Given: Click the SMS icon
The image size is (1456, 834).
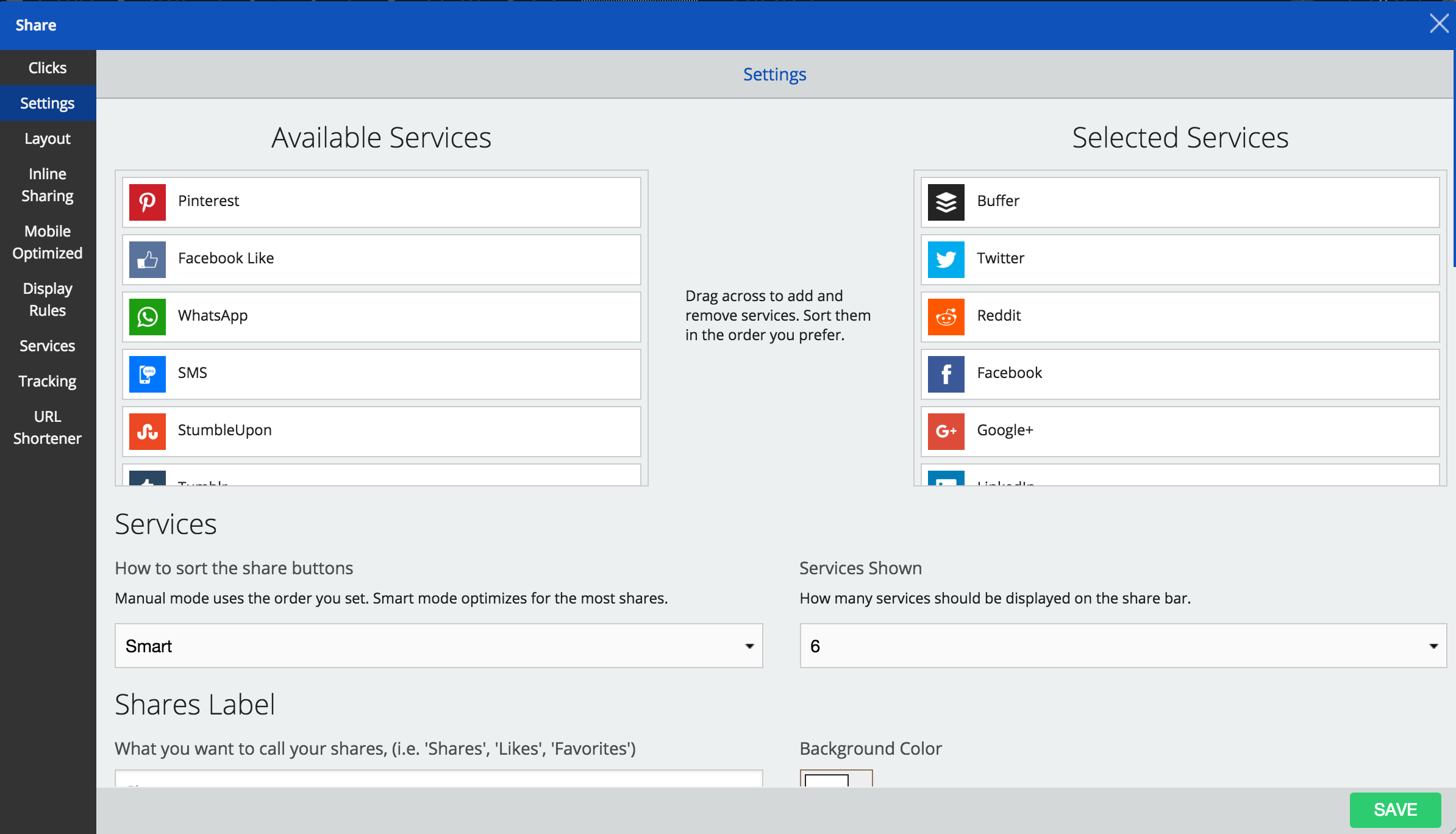Looking at the screenshot, I should (148, 374).
